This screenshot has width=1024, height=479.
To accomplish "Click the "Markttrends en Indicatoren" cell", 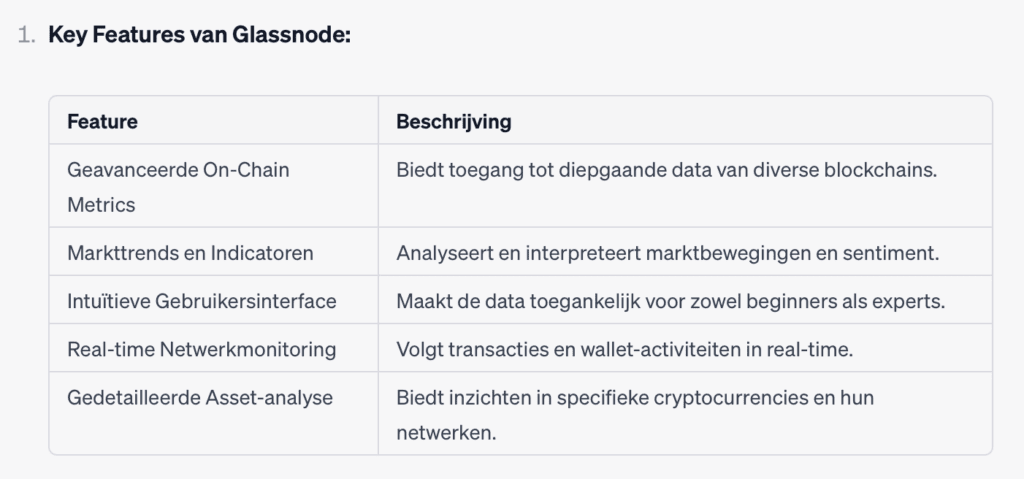I will pyautogui.click(x=190, y=253).
